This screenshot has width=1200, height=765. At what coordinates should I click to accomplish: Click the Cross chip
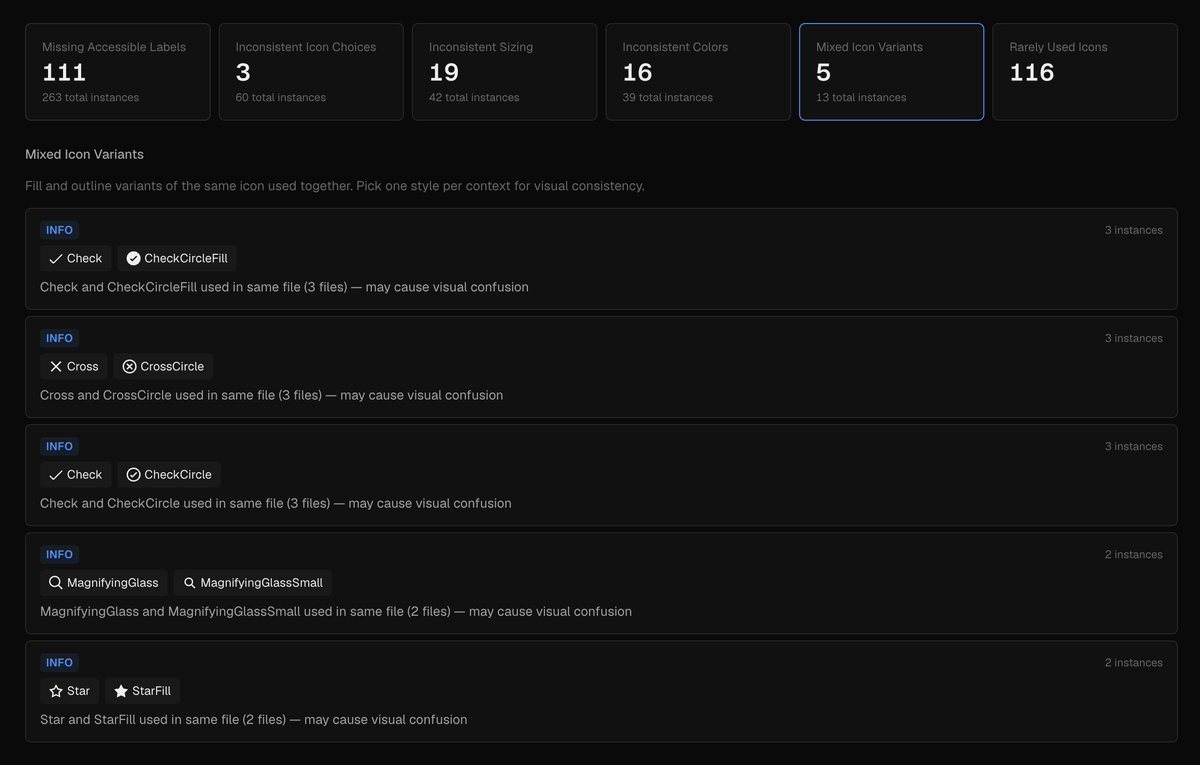click(74, 366)
